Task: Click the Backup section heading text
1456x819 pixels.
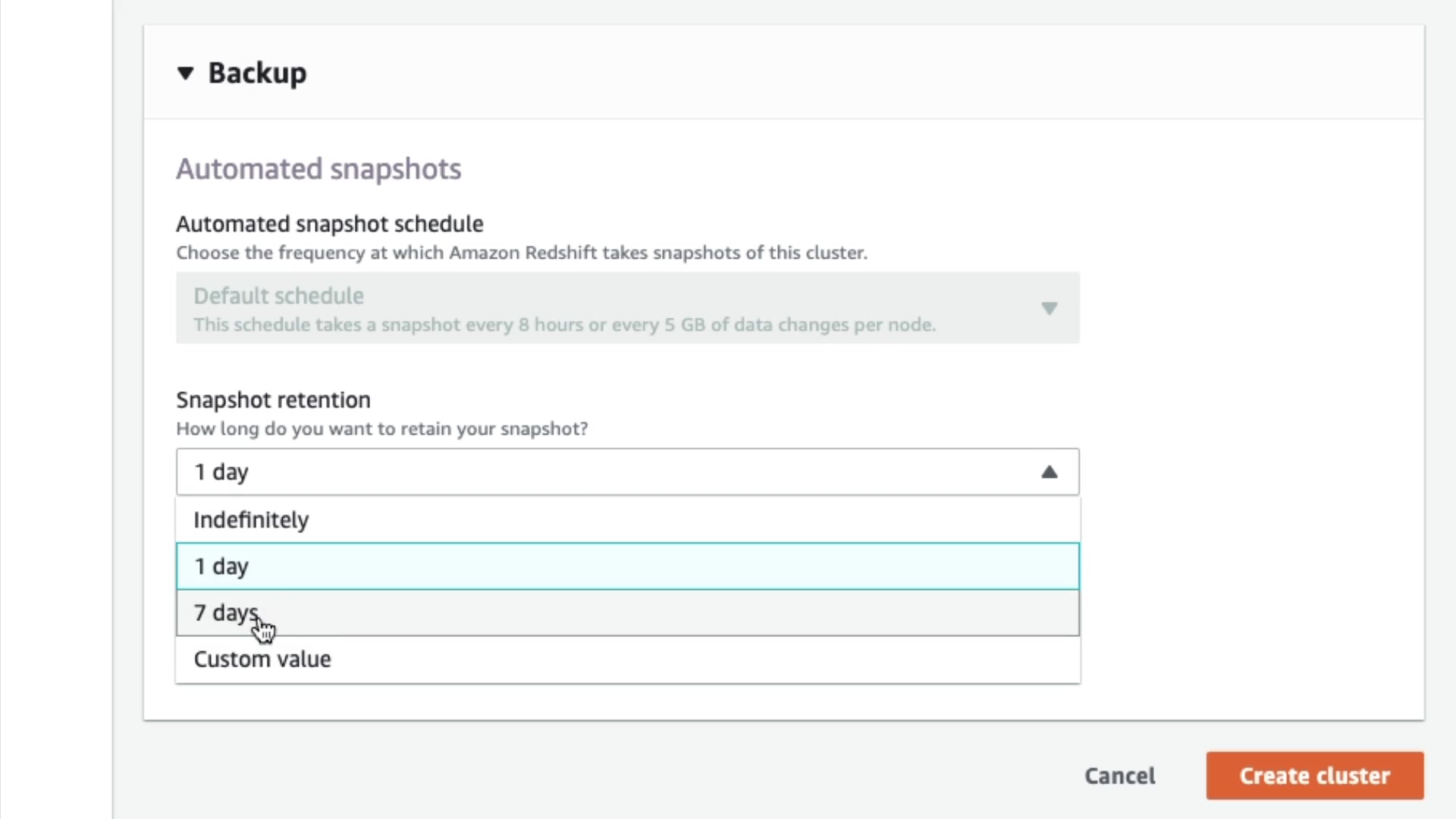Action: pos(257,74)
